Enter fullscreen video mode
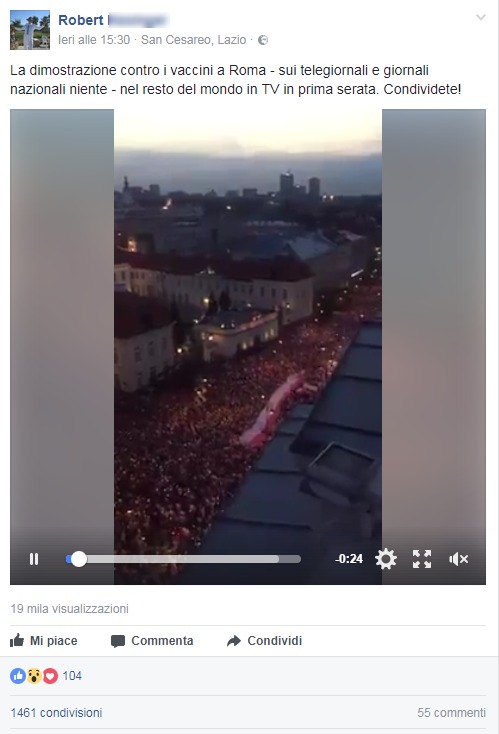This screenshot has height=734, width=499. coord(422,559)
